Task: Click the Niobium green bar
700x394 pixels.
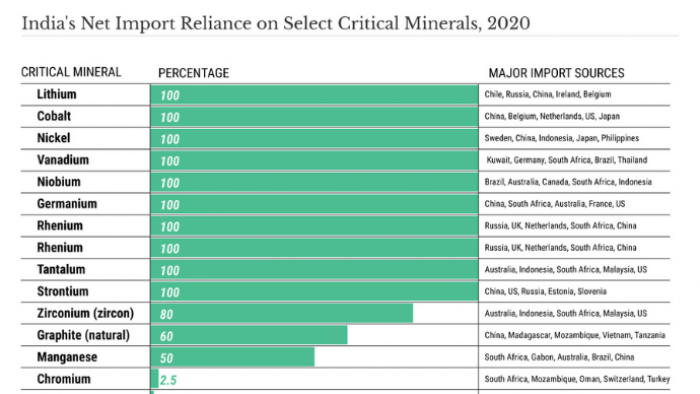Action: point(314,182)
